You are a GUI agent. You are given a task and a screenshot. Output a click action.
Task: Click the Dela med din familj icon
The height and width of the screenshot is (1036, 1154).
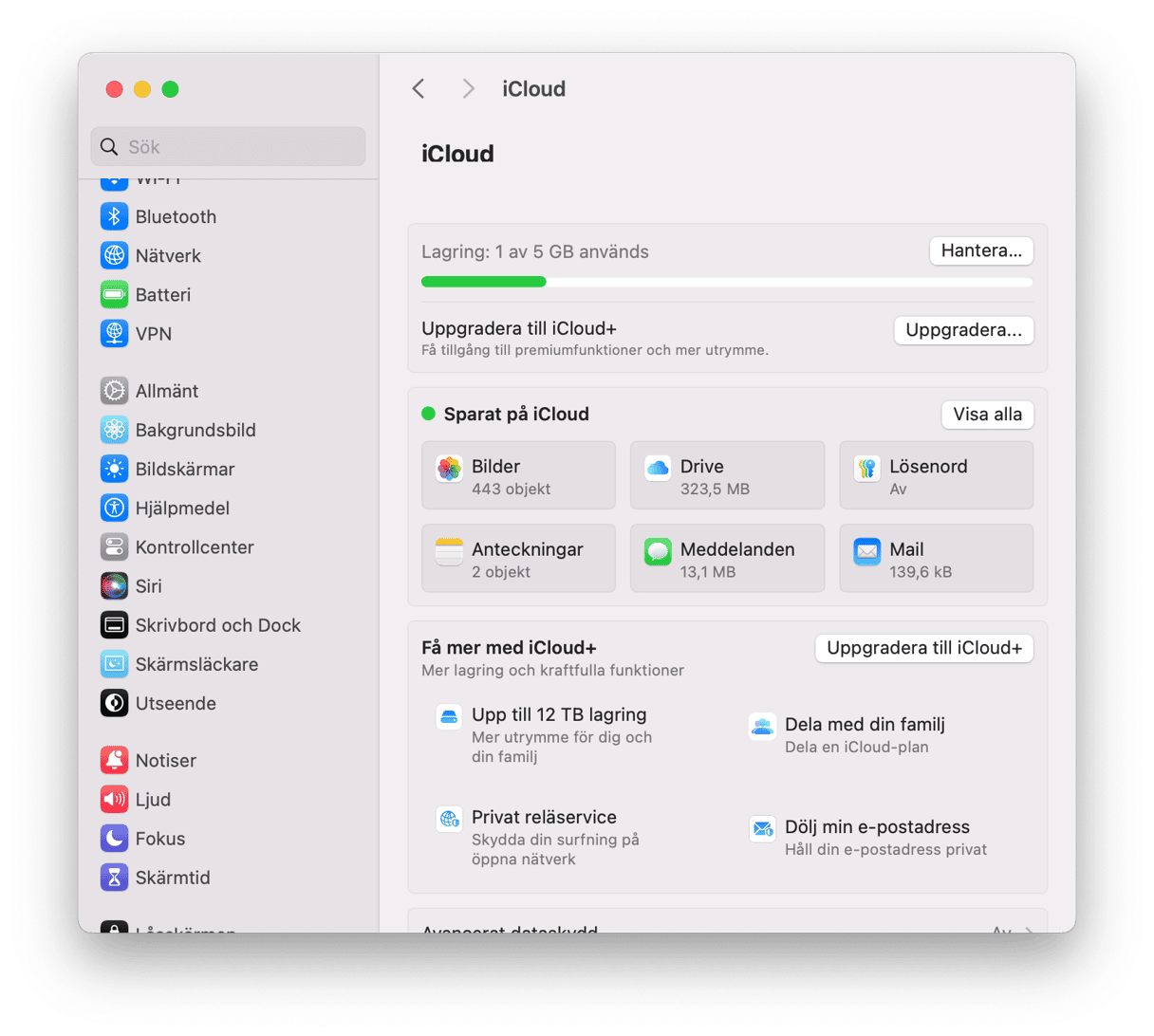tap(762, 727)
